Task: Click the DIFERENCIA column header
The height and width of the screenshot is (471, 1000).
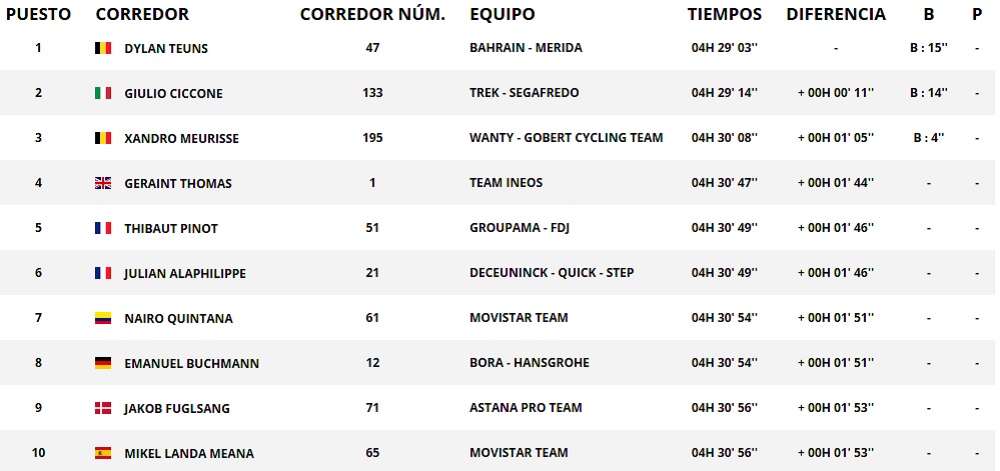Action: tap(836, 15)
